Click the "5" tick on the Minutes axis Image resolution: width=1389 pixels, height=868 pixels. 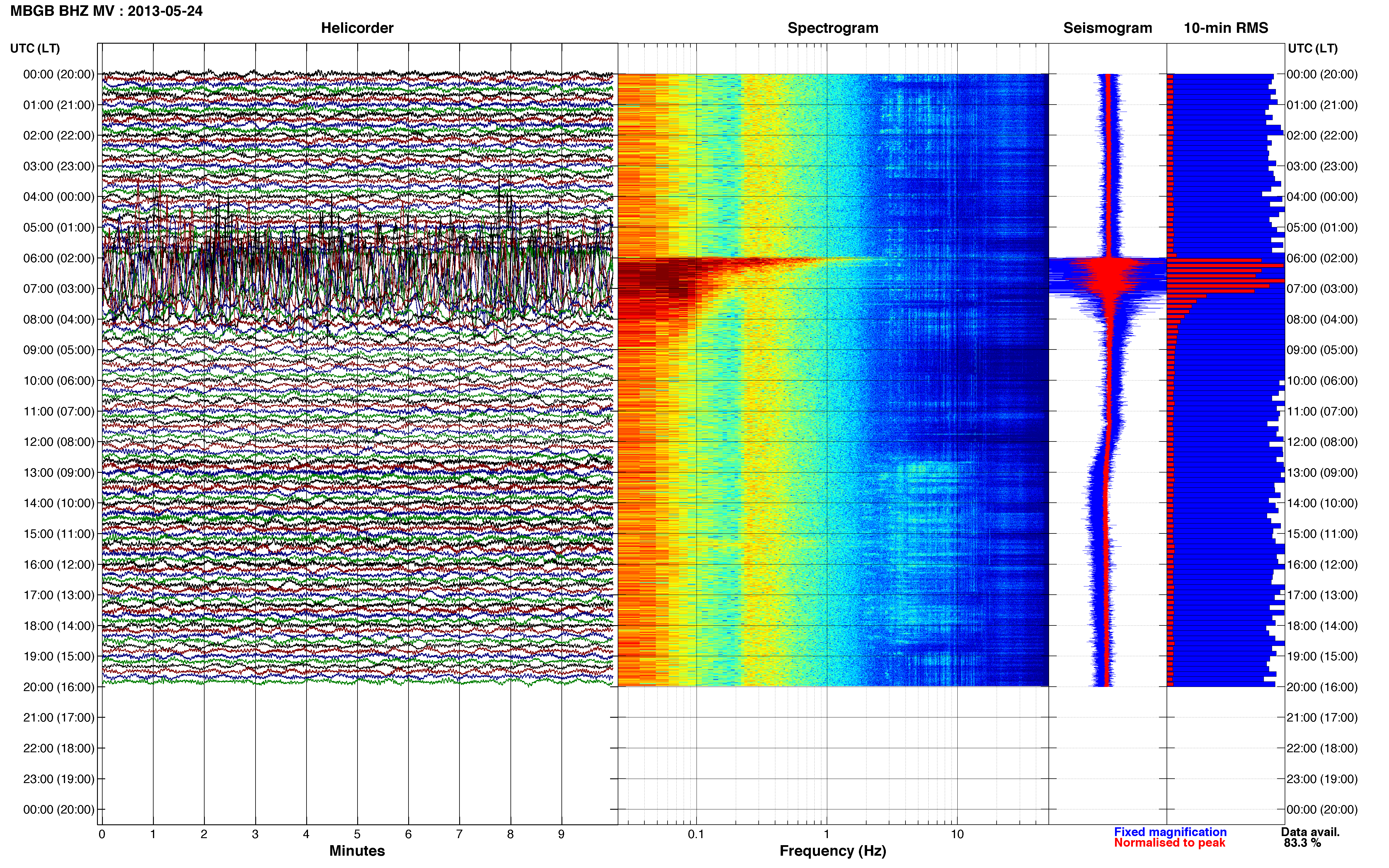pos(357,834)
